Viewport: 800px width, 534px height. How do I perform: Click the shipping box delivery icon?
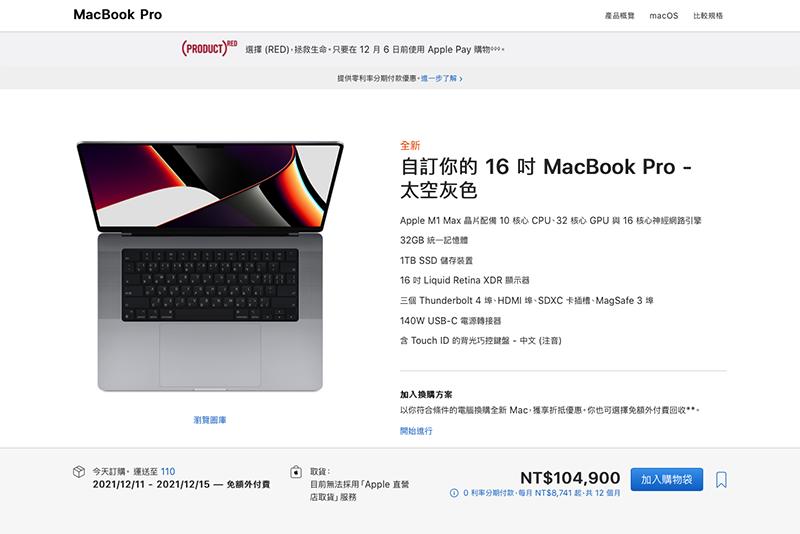click(79, 472)
